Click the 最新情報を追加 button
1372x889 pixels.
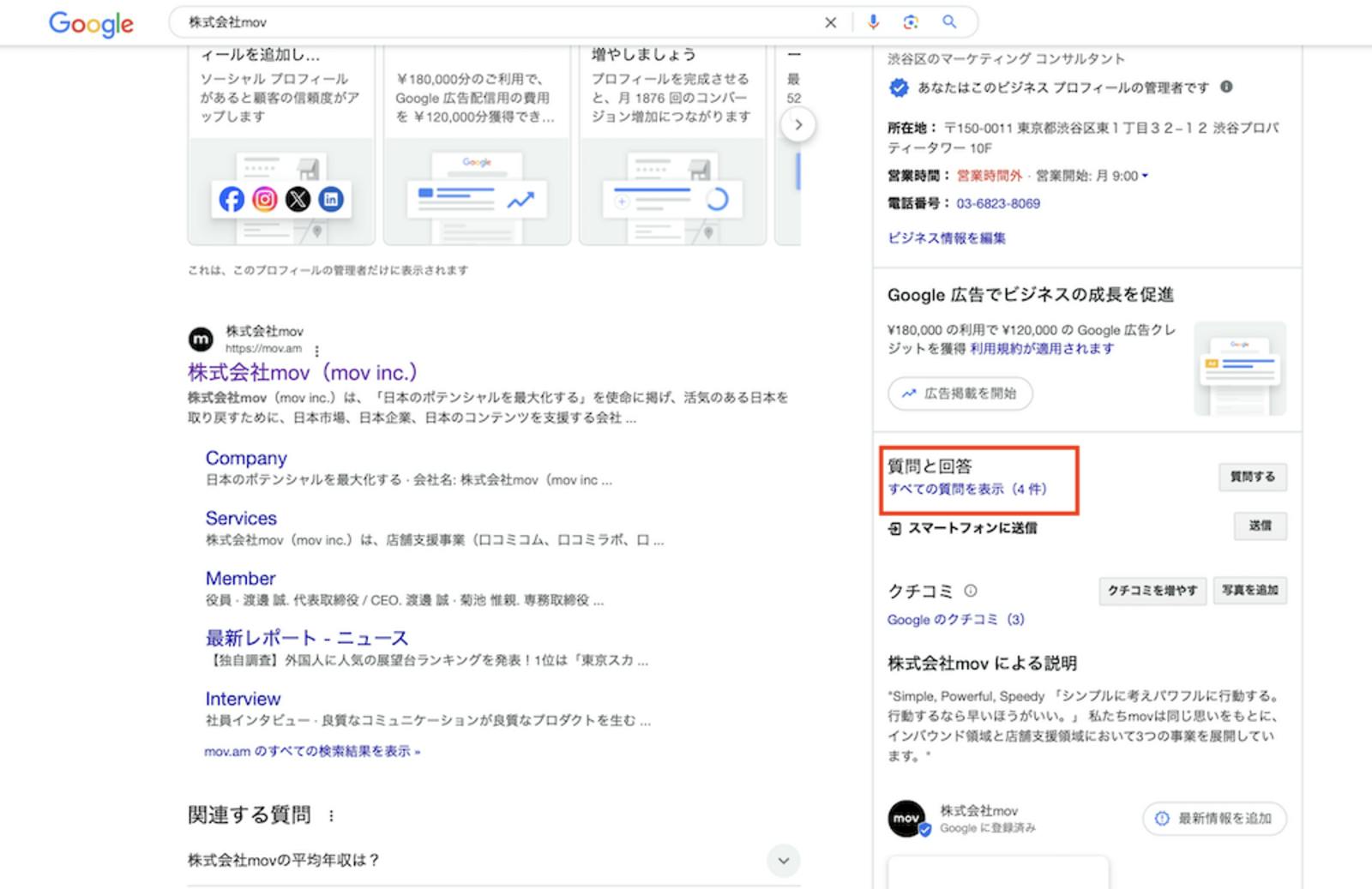click(1214, 819)
